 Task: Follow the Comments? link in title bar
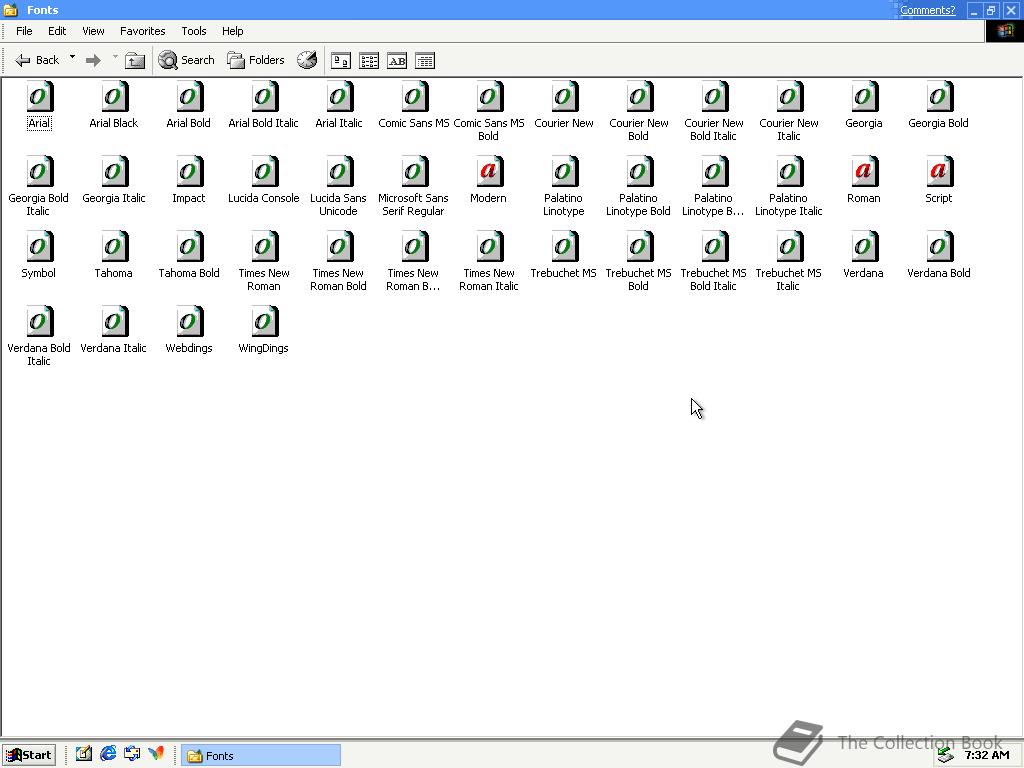click(x=927, y=10)
